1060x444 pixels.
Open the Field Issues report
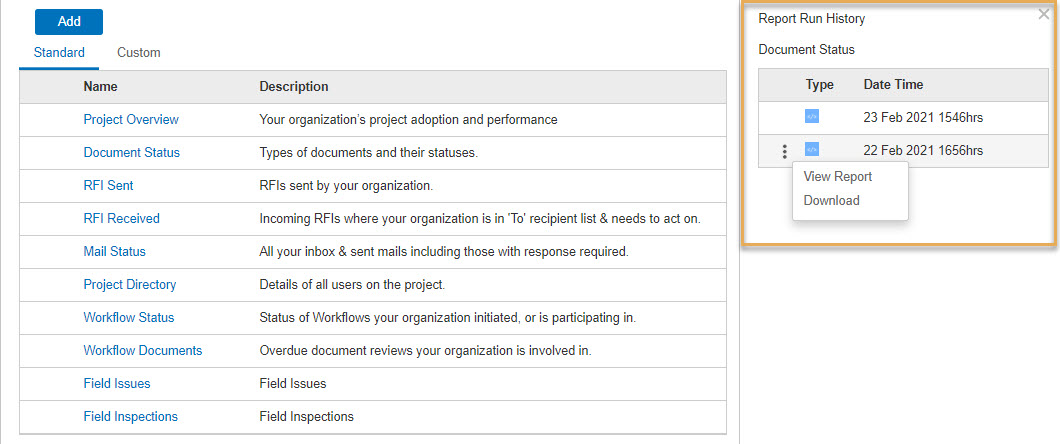[117, 384]
